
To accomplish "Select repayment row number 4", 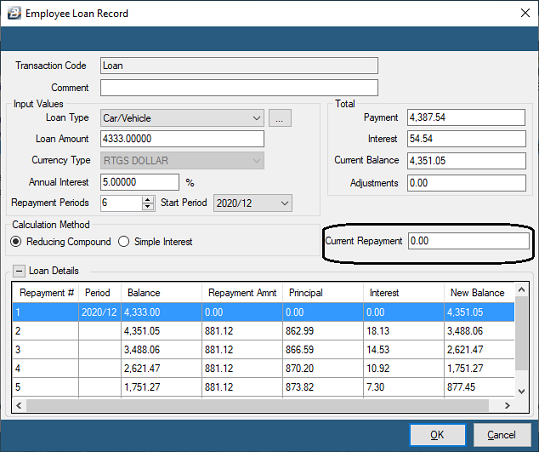I will click(x=263, y=368).
